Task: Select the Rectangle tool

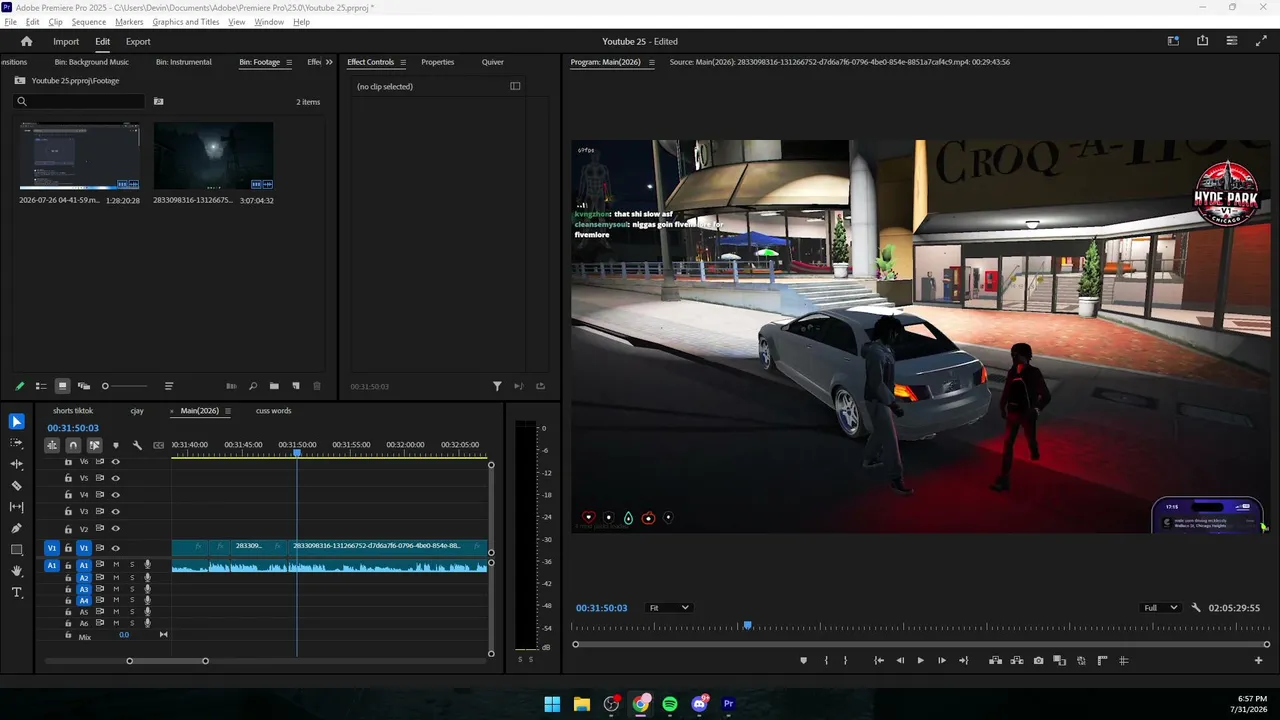Action: click(x=16, y=550)
